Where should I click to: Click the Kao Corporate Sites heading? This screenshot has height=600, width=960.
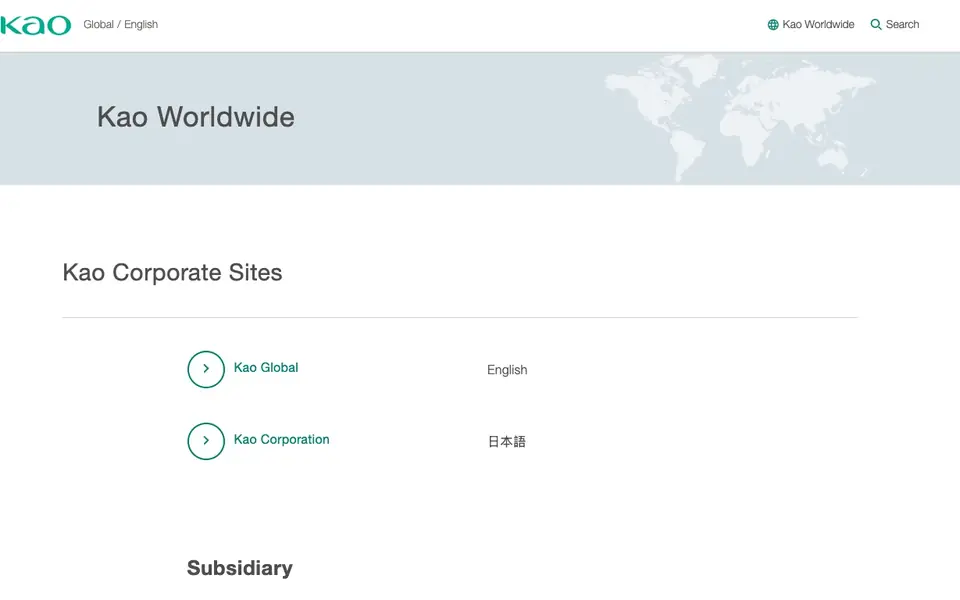click(x=173, y=272)
